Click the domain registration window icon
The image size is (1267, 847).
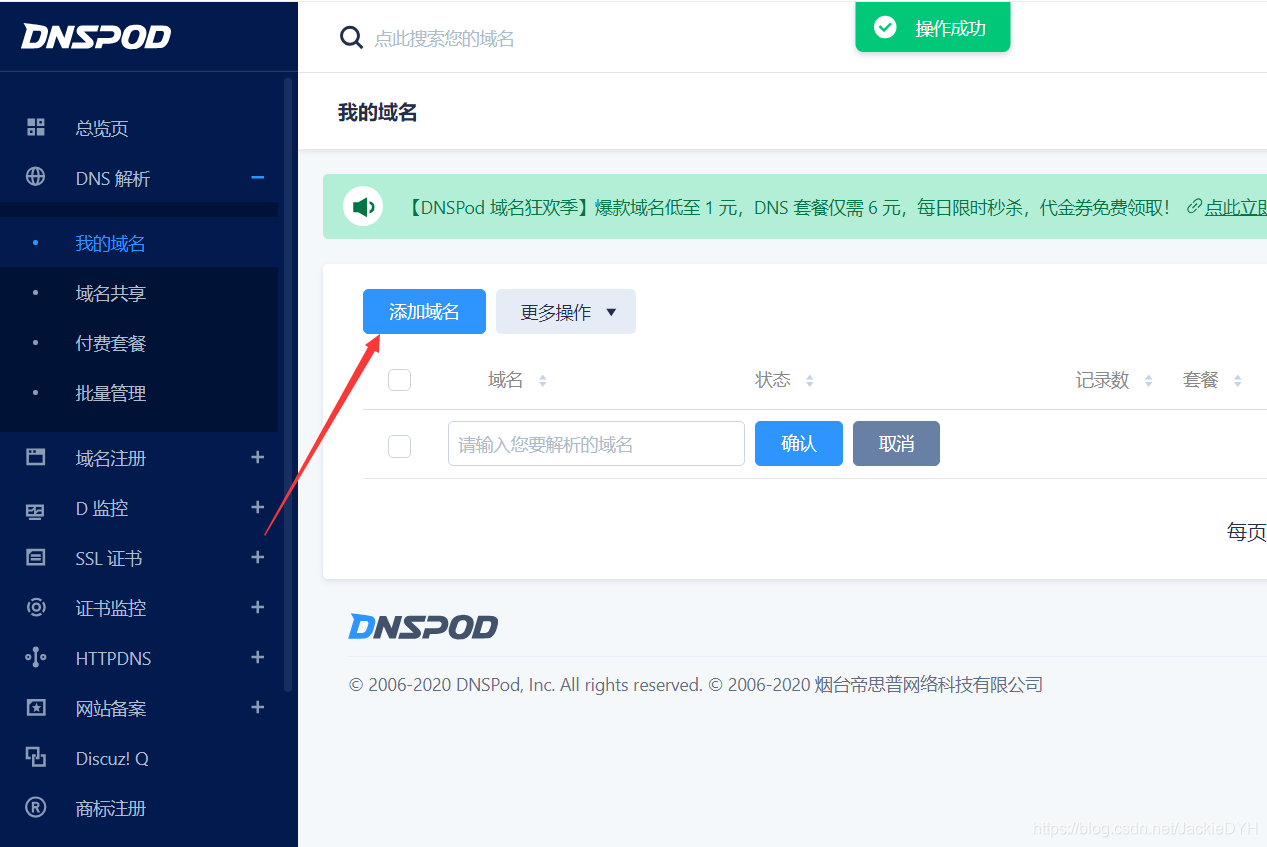pyautogui.click(x=36, y=457)
